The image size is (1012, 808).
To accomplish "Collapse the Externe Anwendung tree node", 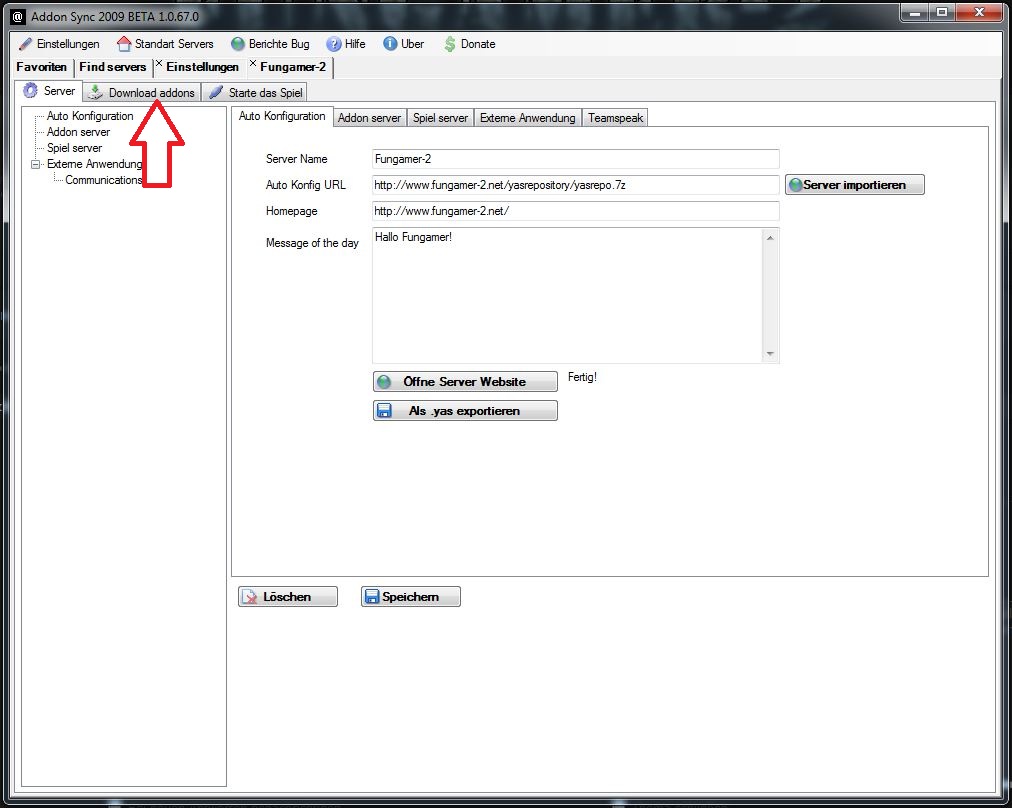I will [36, 164].
